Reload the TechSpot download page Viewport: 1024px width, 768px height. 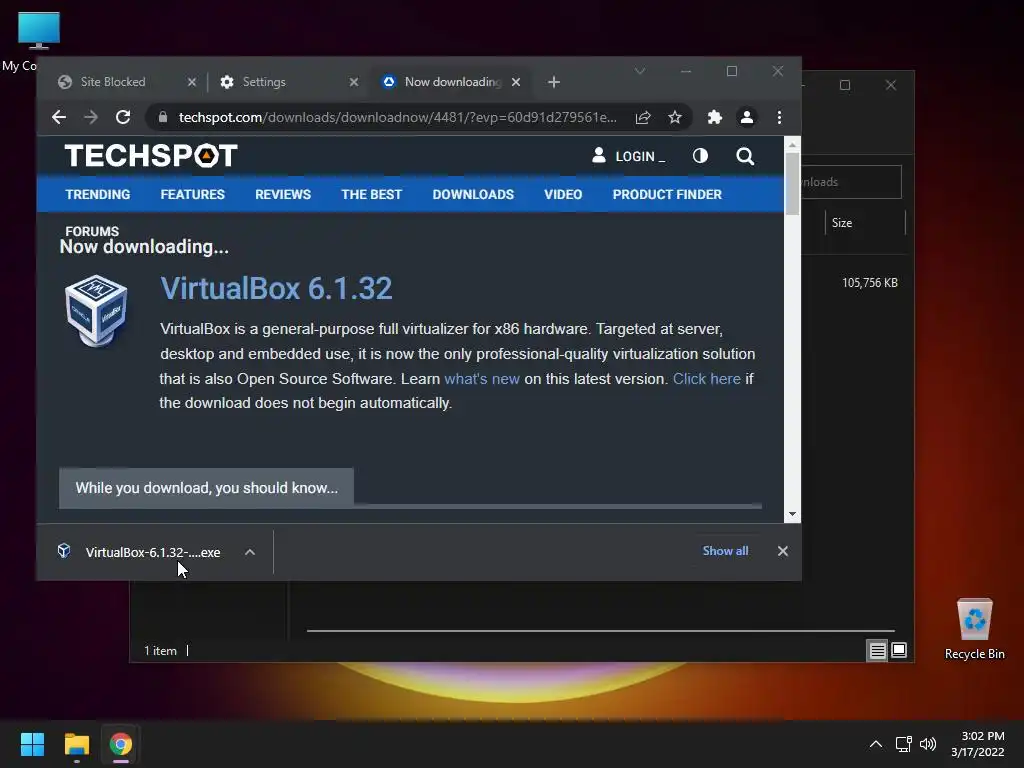coord(123,118)
